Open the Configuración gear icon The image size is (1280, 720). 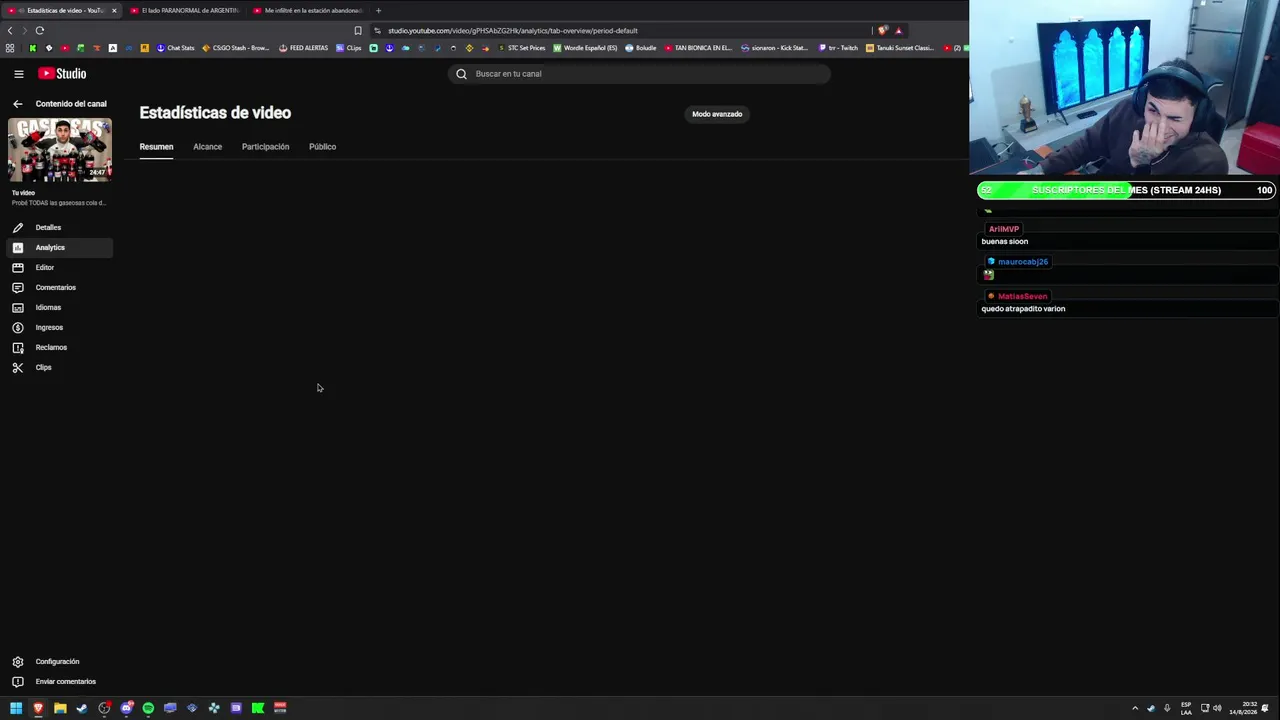[x=17, y=662]
